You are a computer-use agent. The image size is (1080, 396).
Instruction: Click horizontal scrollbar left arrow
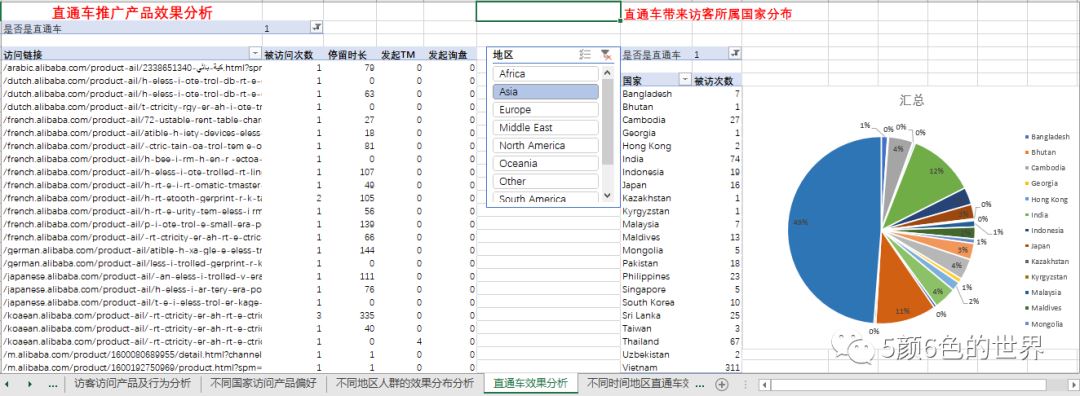click(764, 384)
